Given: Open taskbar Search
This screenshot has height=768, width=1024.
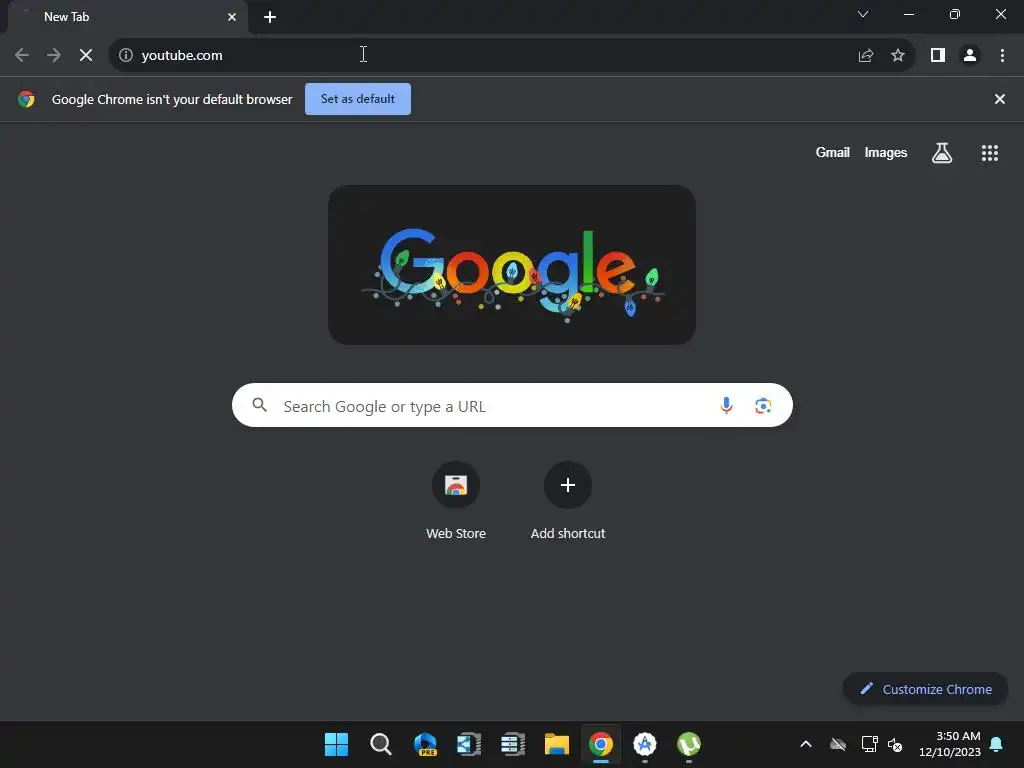Looking at the screenshot, I should tap(381, 744).
